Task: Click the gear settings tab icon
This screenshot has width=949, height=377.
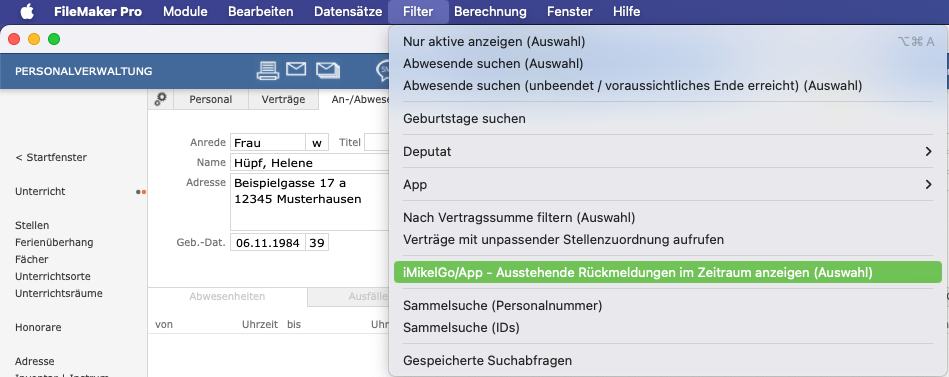Action: [x=160, y=99]
